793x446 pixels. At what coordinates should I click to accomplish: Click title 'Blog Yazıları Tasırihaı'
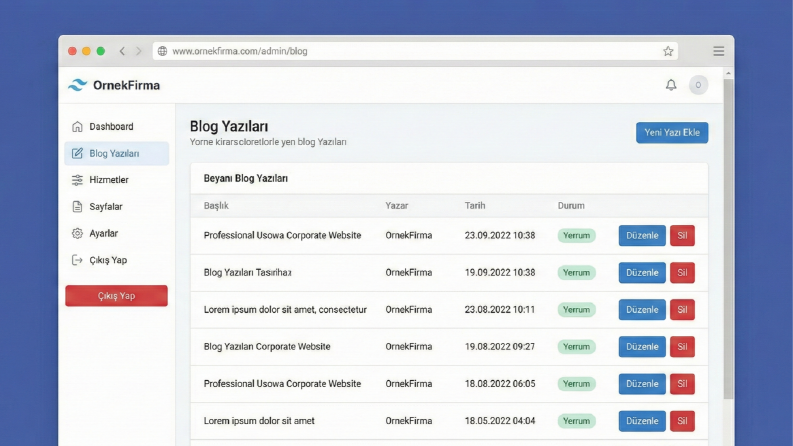[x=248, y=273]
